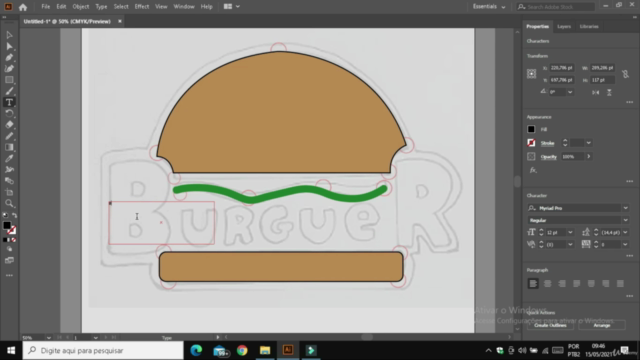This screenshot has height=360, width=640.
Task: Open the kerning dropdown
Action: tap(570, 244)
